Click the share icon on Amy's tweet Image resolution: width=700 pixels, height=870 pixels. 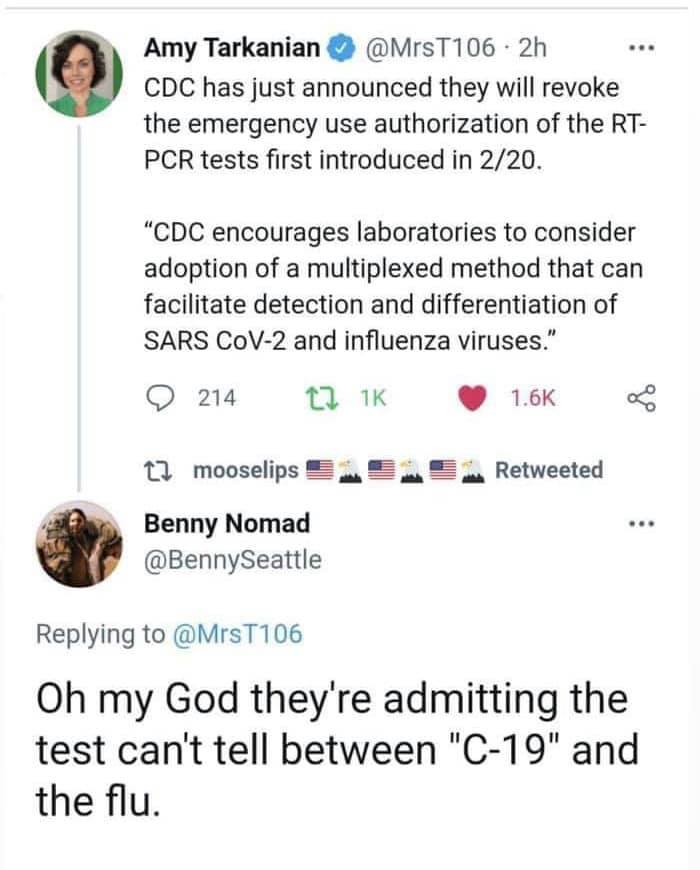(x=641, y=398)
